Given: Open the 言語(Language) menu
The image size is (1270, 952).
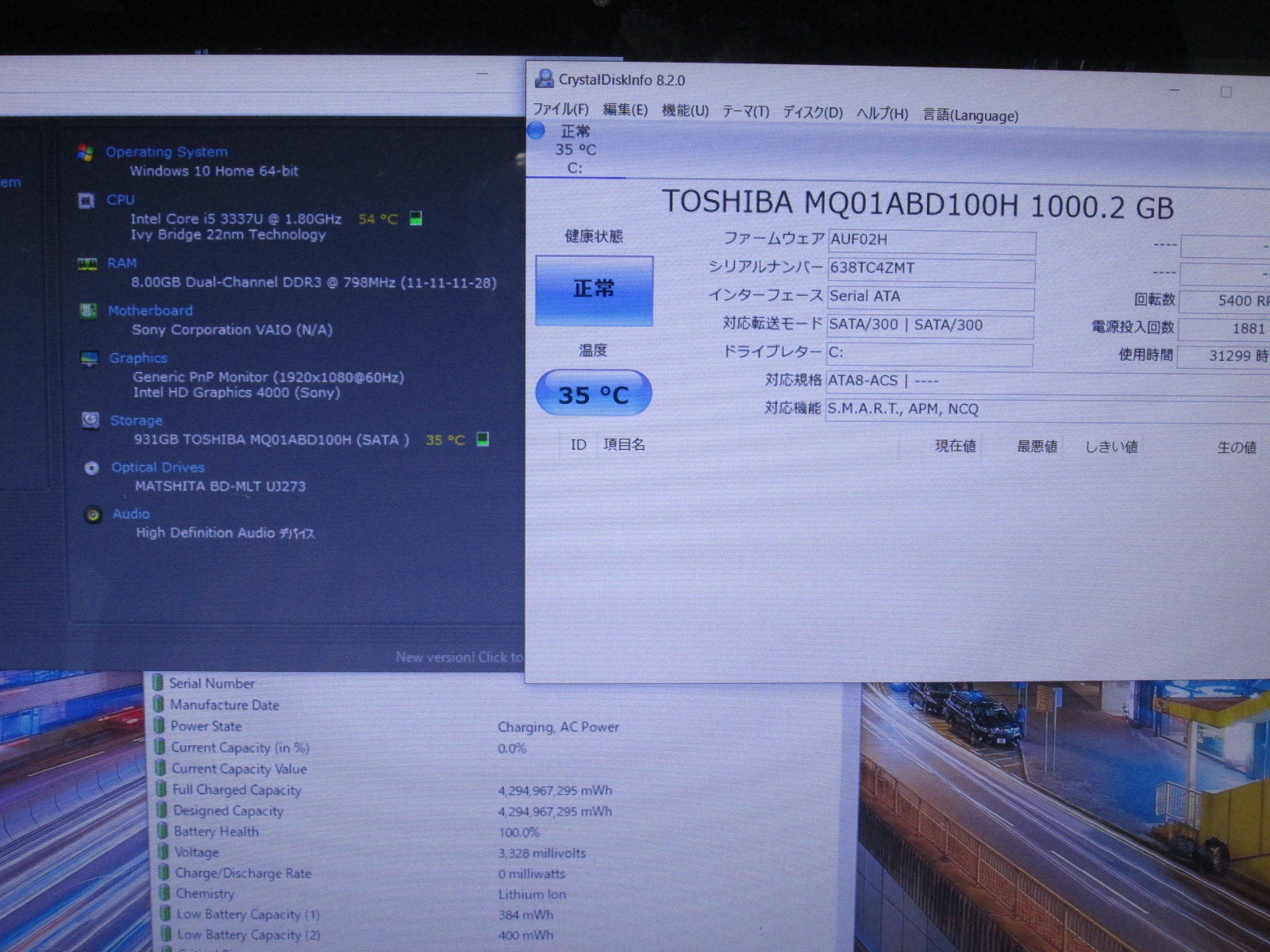Looking at the screenshot, I should (970, 116).
